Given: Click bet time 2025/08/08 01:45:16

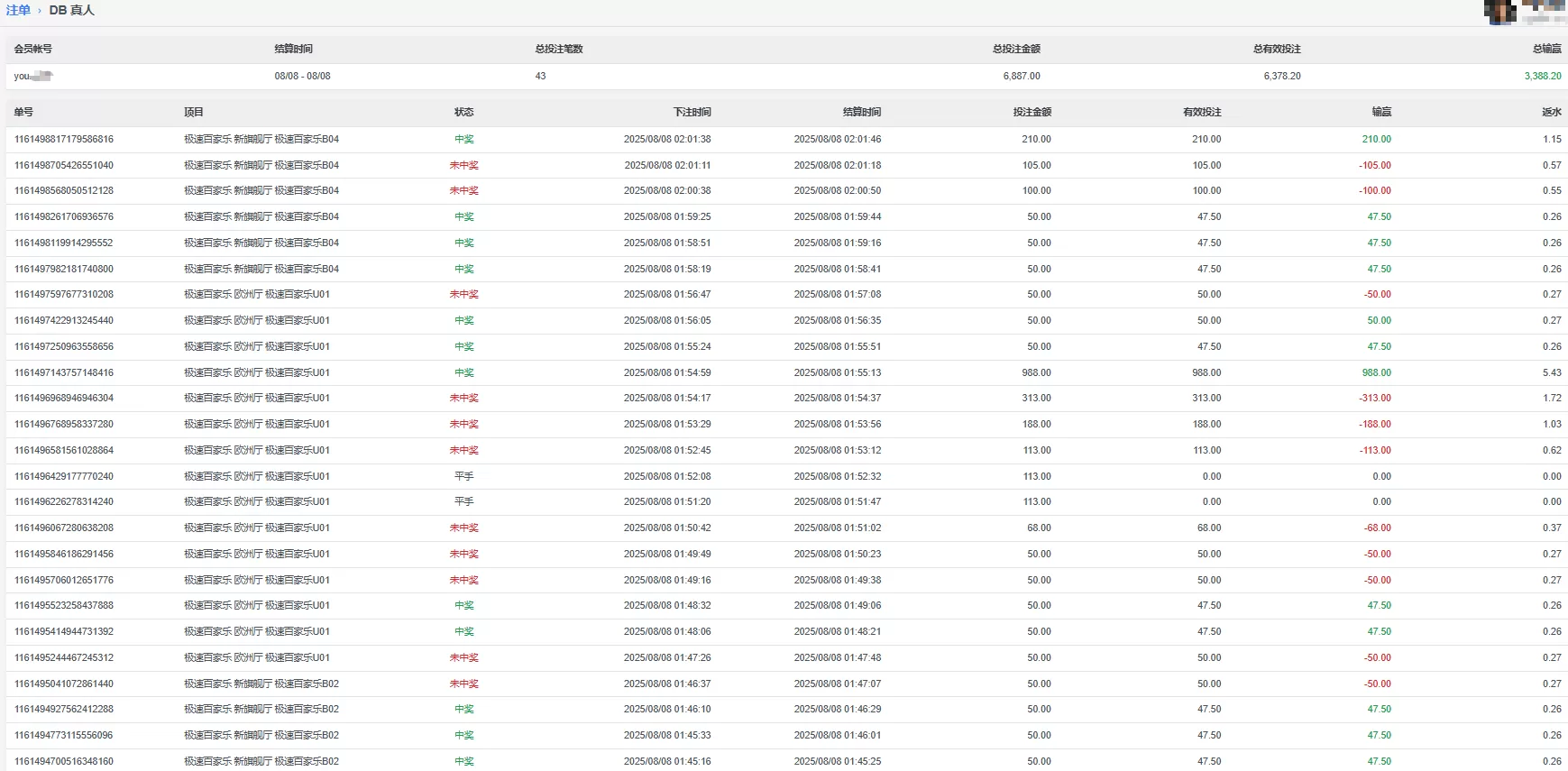Looking at the screenshot, I should pos(667,761).
